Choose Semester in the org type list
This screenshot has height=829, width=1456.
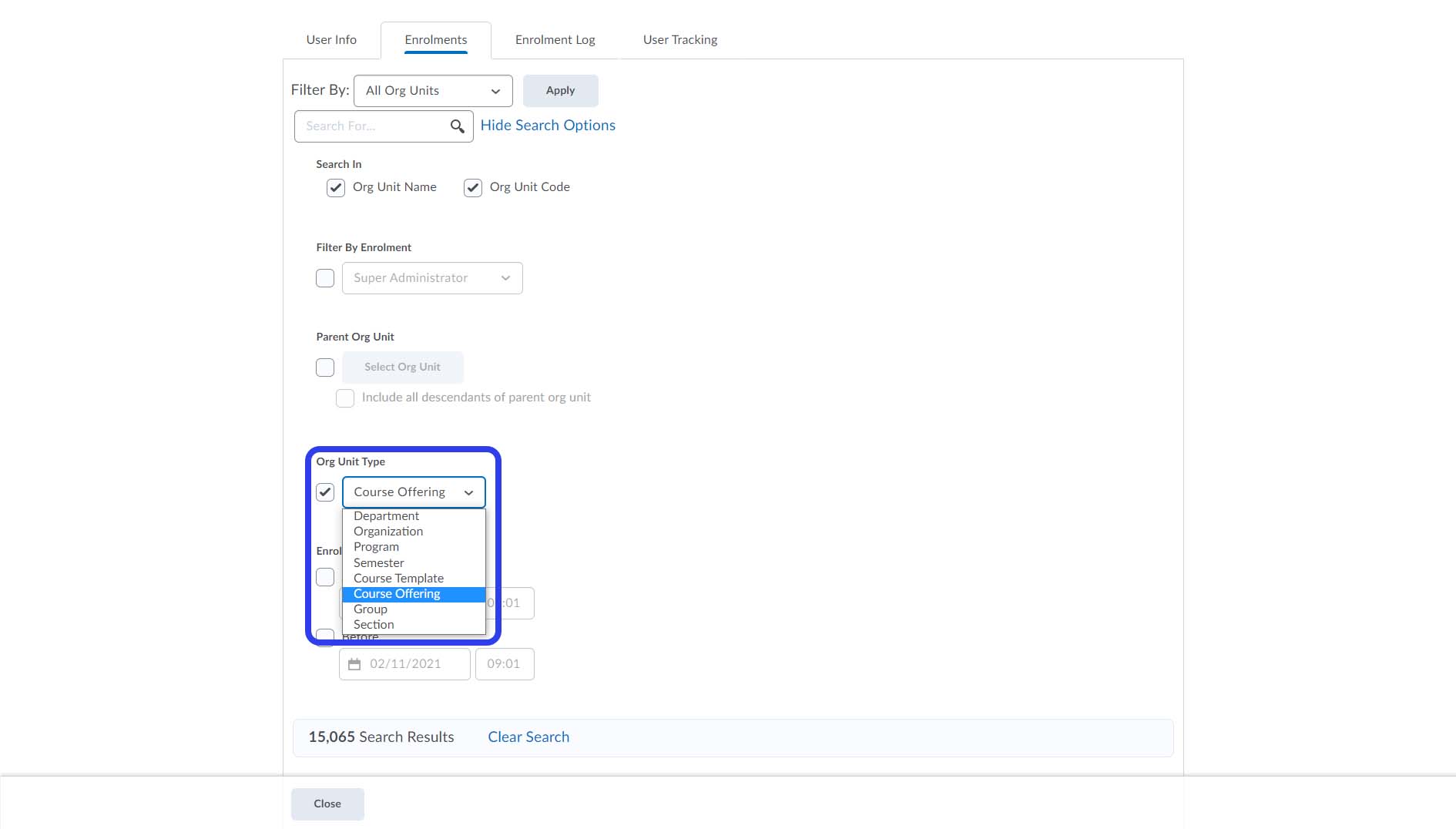tap(379, 563)
